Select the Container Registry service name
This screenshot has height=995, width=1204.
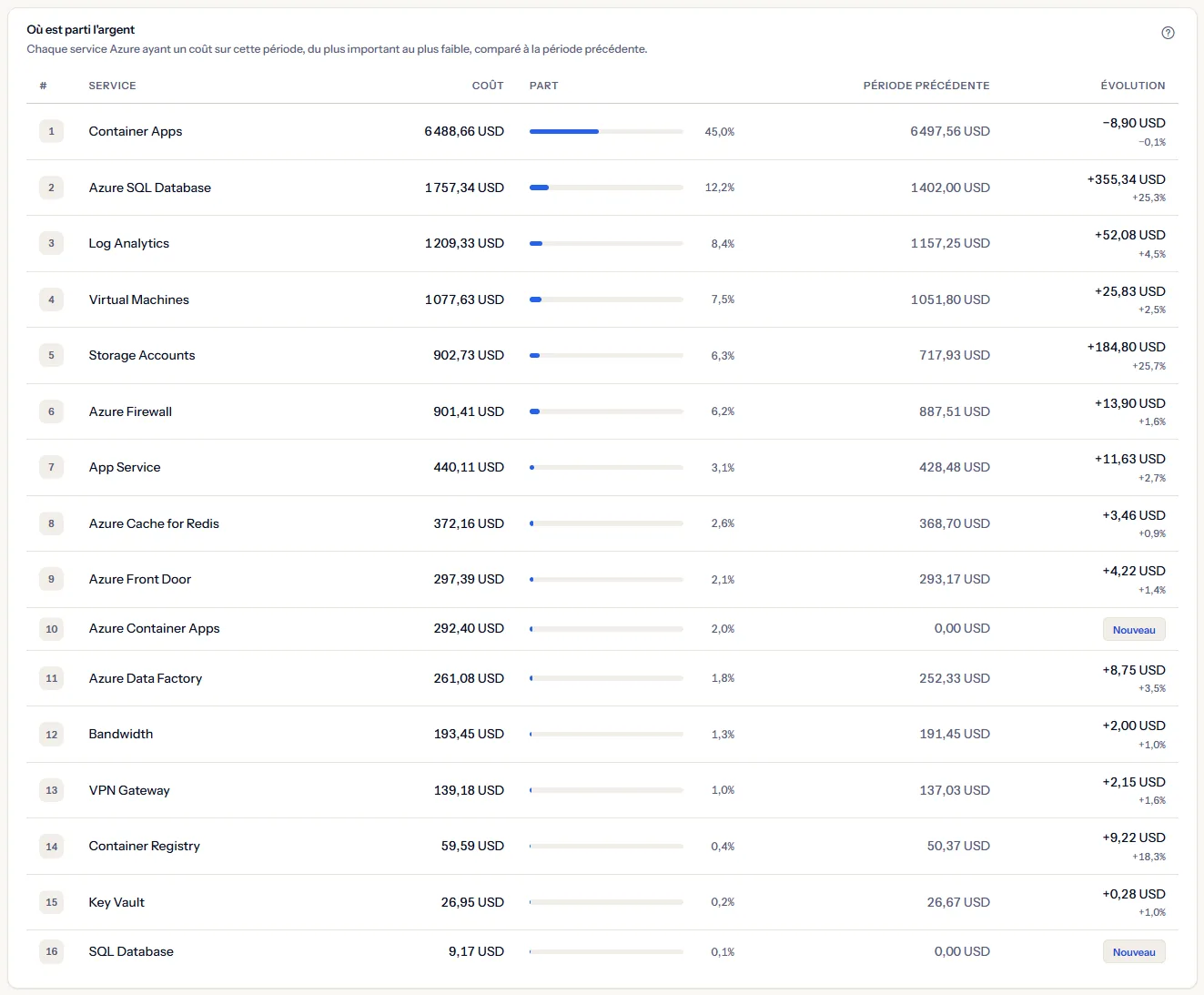[x=145, y=846]
